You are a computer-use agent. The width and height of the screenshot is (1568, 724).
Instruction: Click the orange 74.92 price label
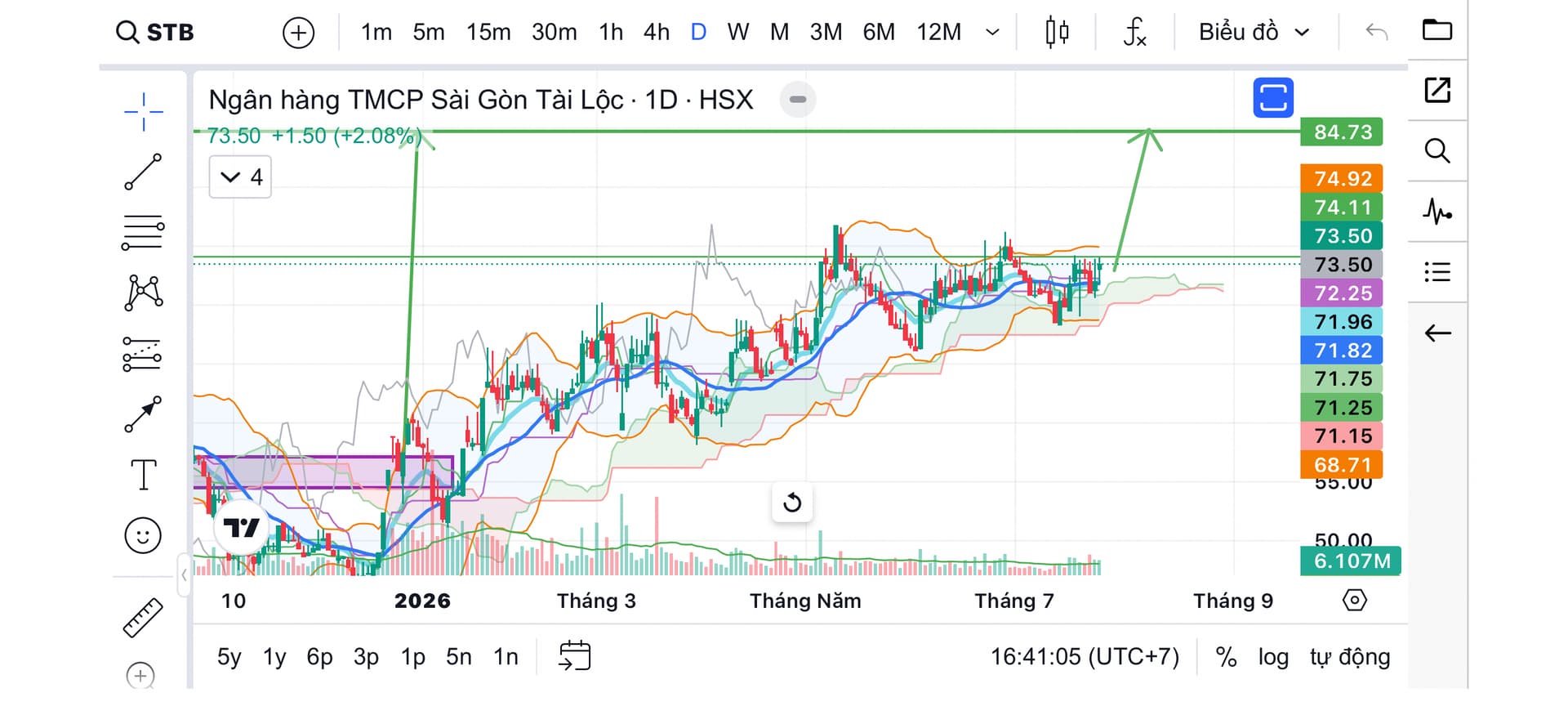1341,178
